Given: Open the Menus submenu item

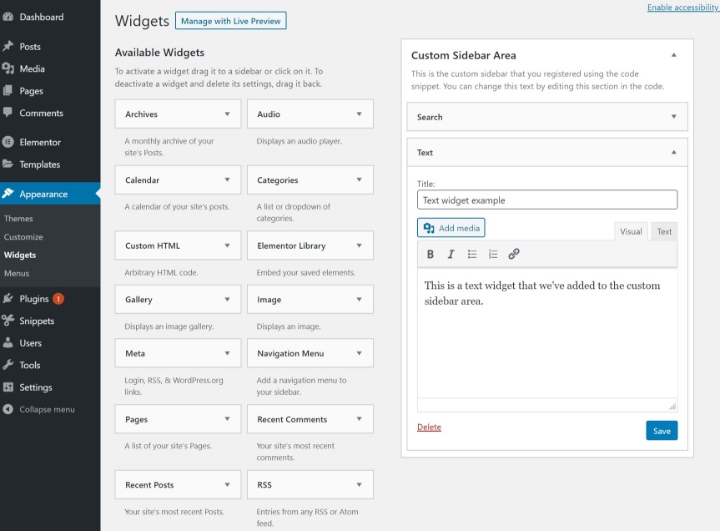Looking at the screenshot, I should (17, 273).
